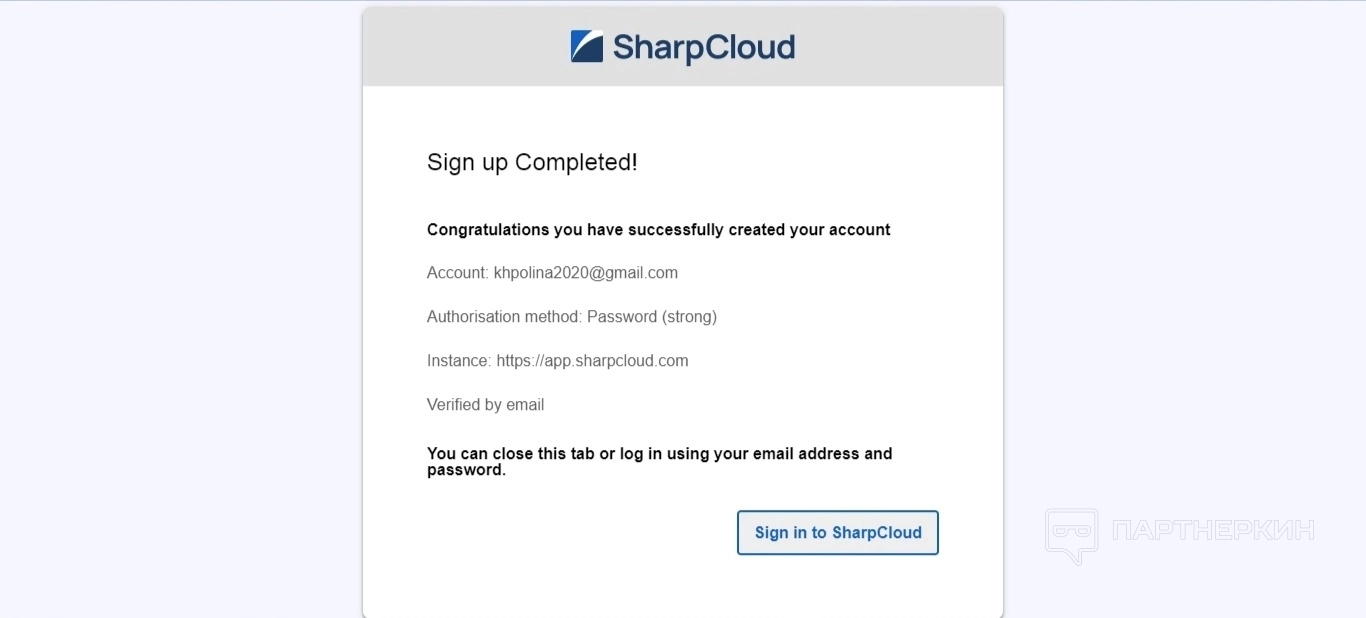Screen dimensions: 1366x618
Task: Click the SharpCloud wordmark text
Action: point(703,47)
